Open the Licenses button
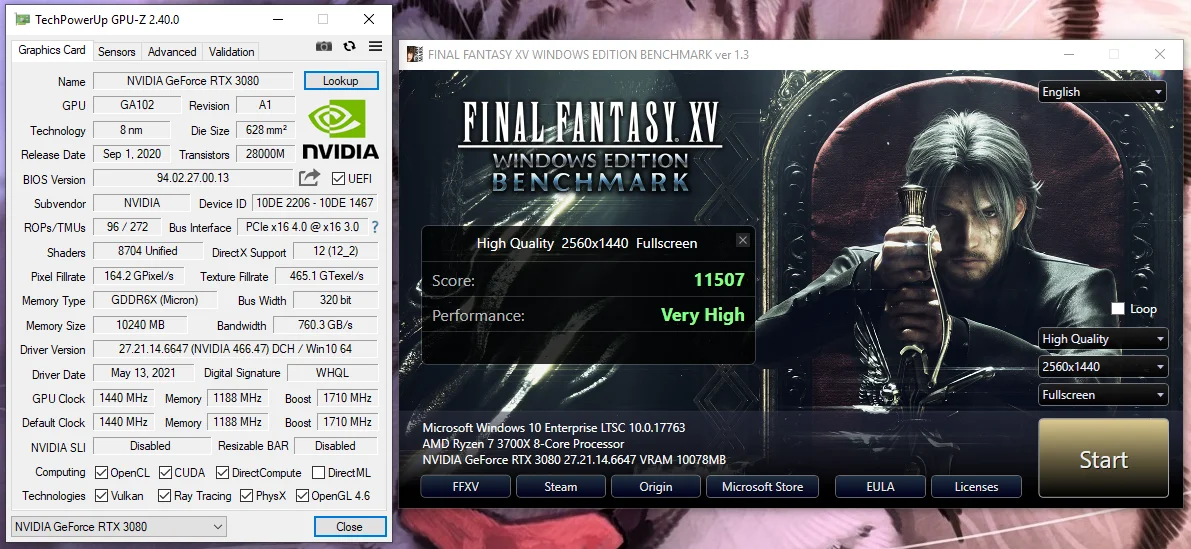The image size is (1191, 549). pyautogui.click(x=976, y=487)
